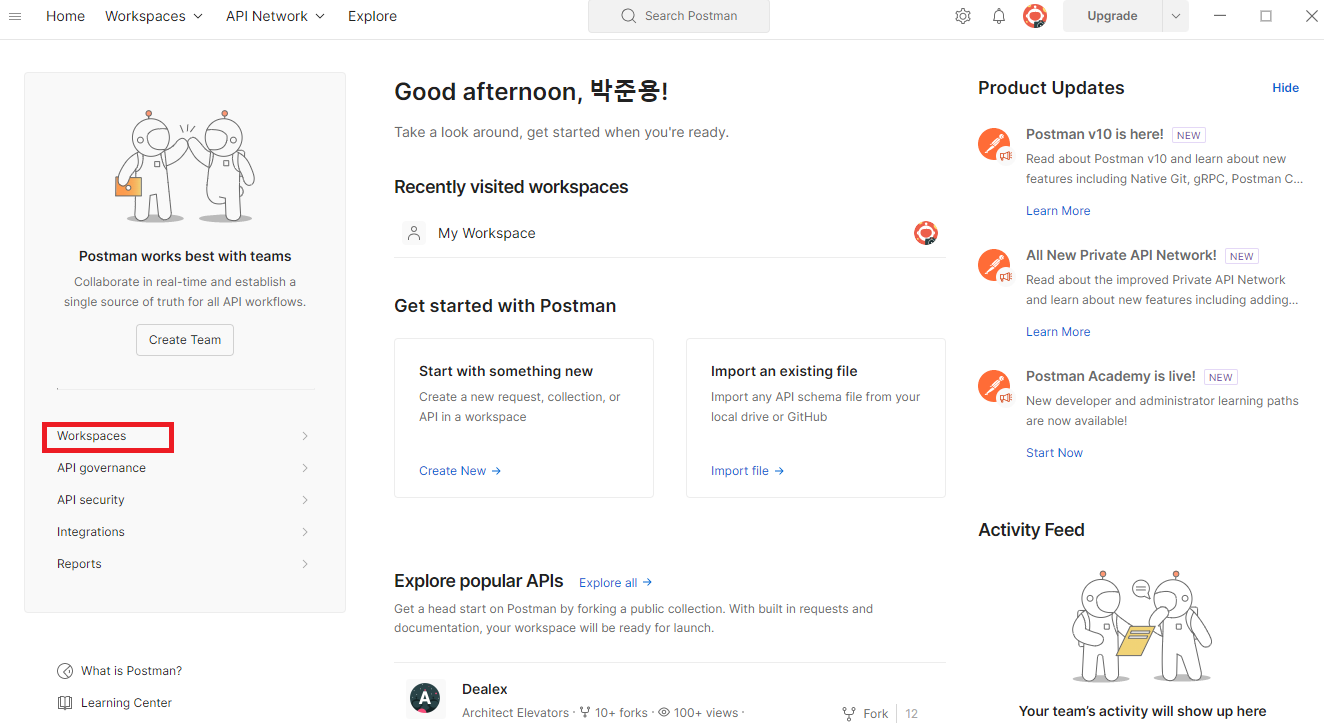Screen dimensions: 1324x723
Task: Click the What is Postman play icon
Action: point(65,671)
